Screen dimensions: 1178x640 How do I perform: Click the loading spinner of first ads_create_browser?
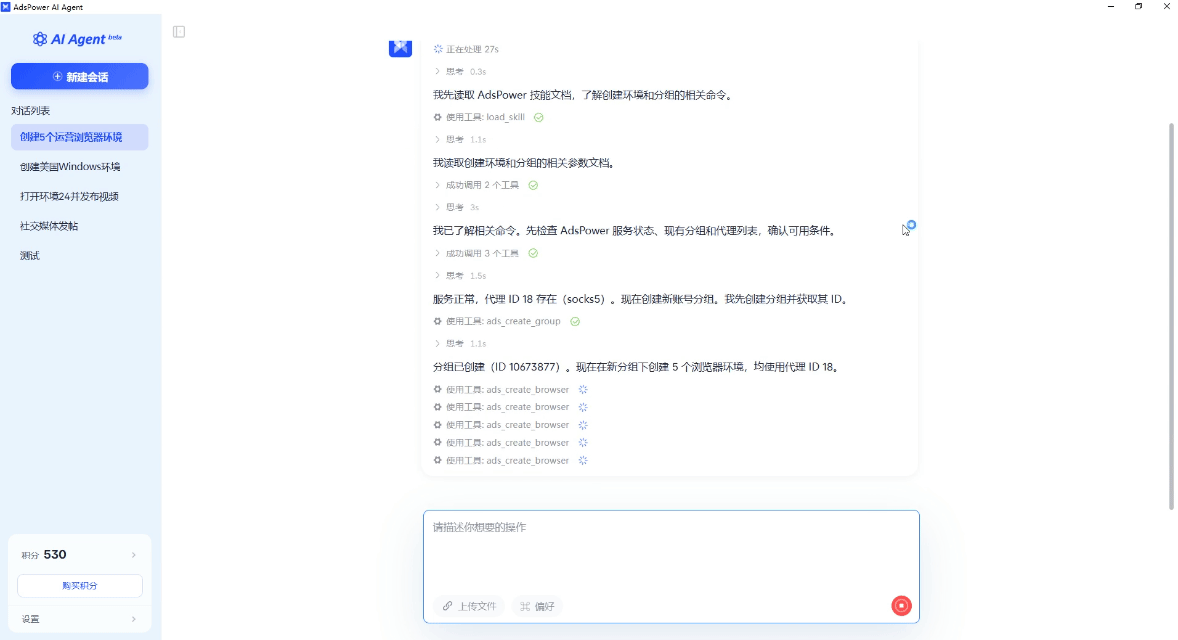(583, 389)
